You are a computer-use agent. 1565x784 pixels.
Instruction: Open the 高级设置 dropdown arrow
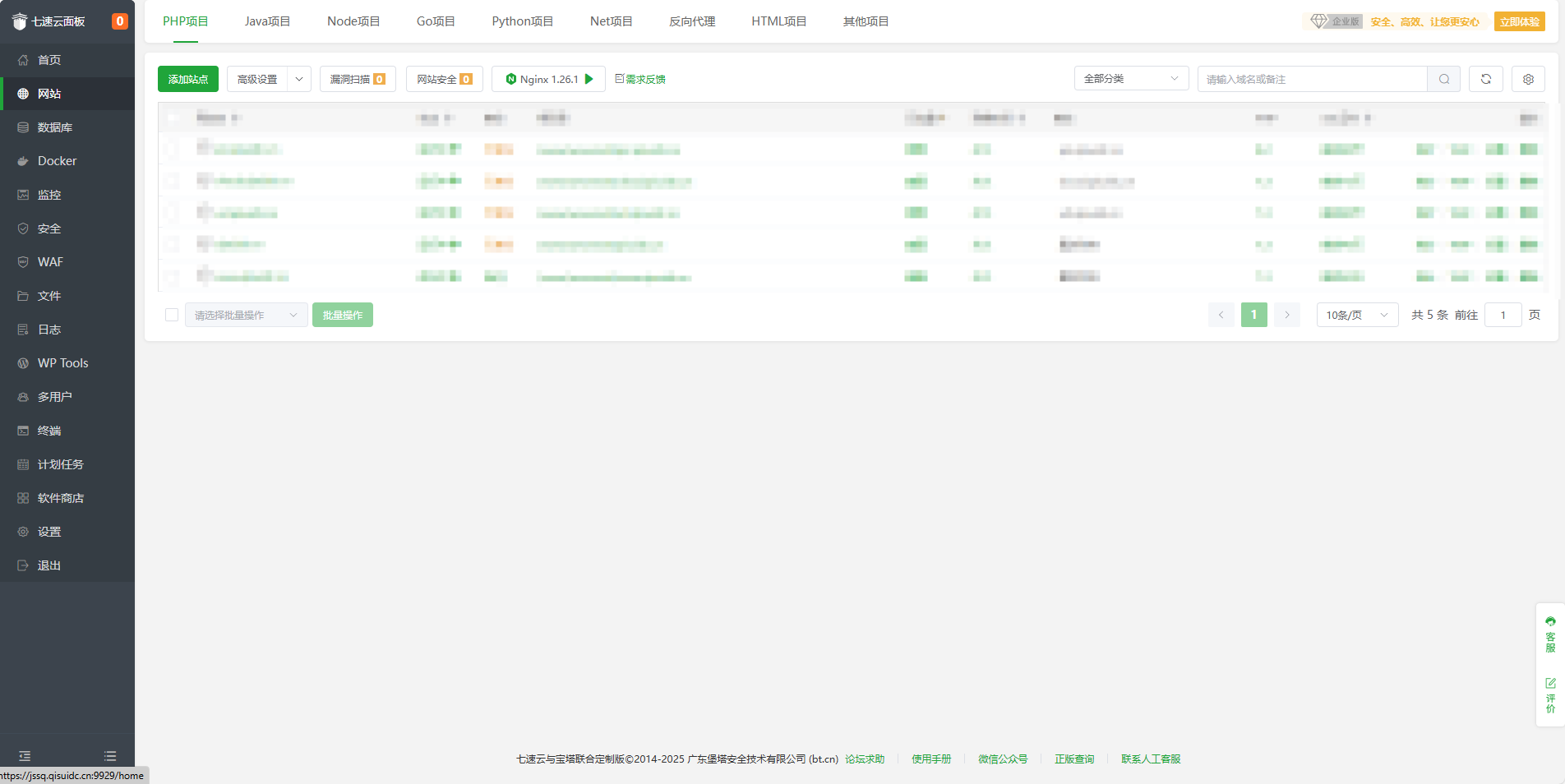tap(299, 79)
